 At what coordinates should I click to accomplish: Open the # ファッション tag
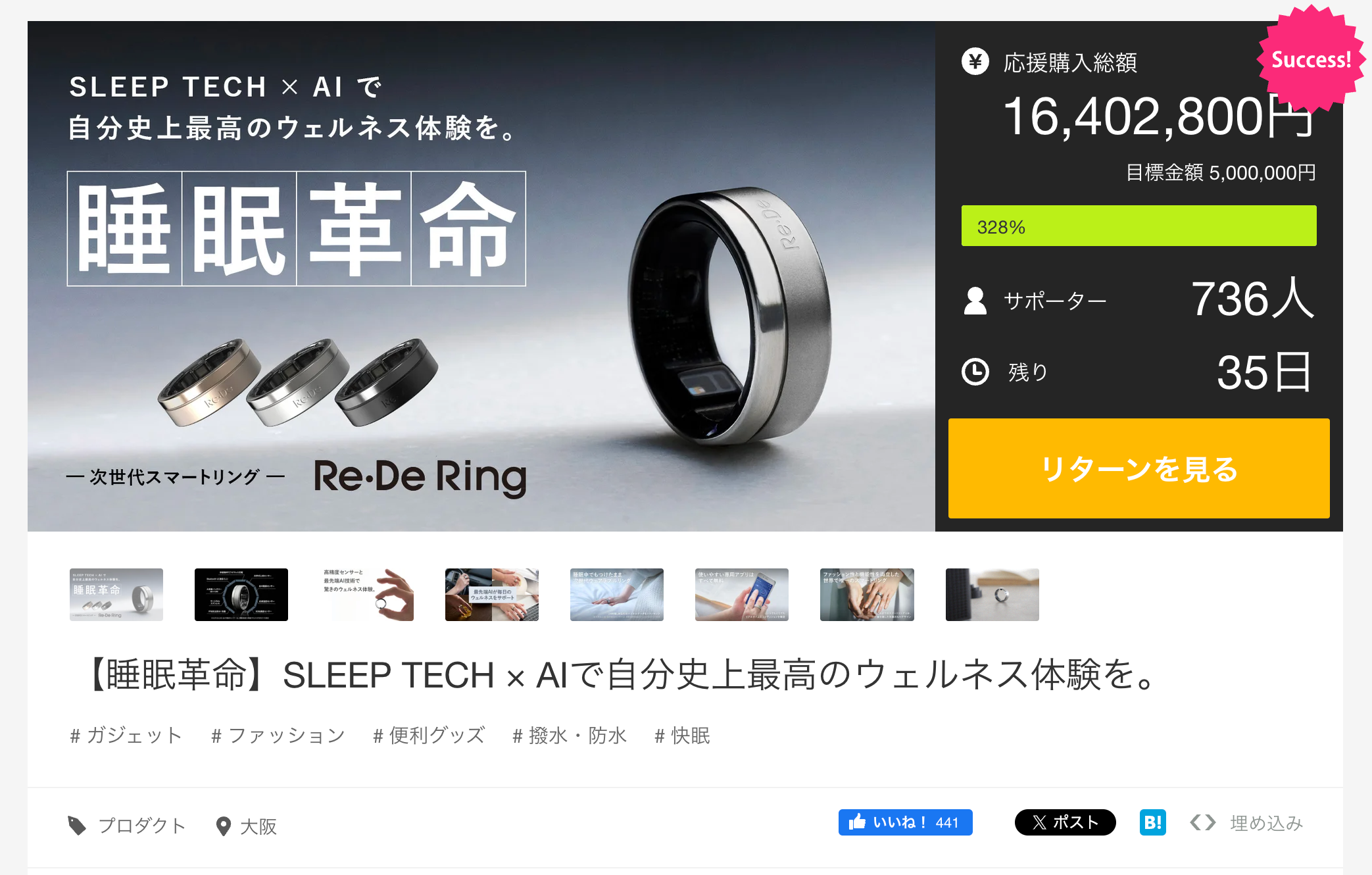[278, 735]
